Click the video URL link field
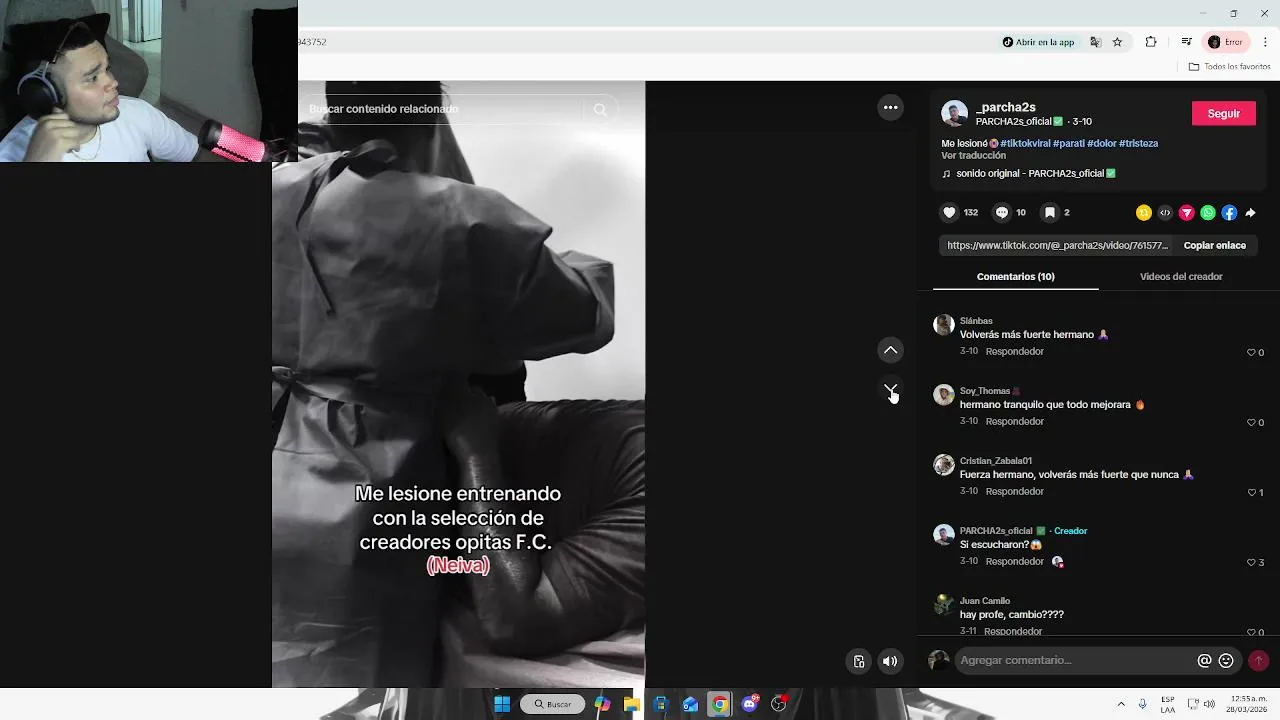 coord(1057,245)
